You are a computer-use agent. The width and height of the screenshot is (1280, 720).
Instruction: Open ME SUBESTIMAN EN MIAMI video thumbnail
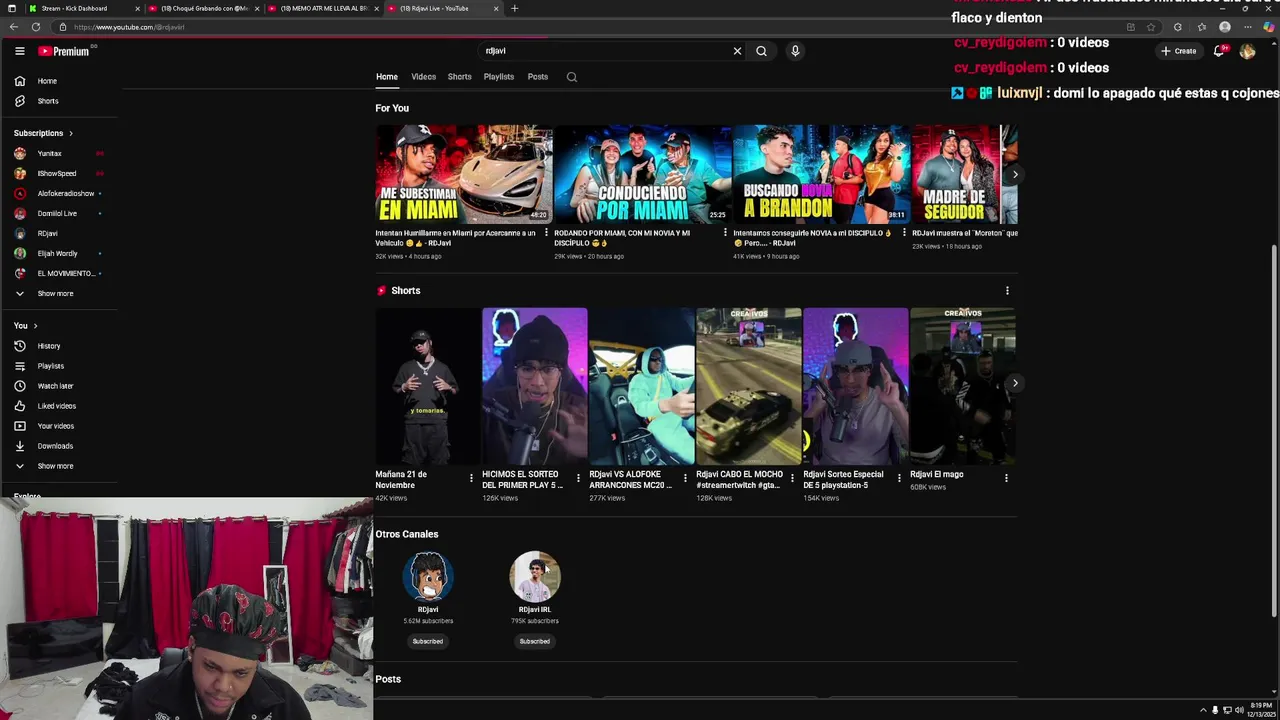click(463, 174)
